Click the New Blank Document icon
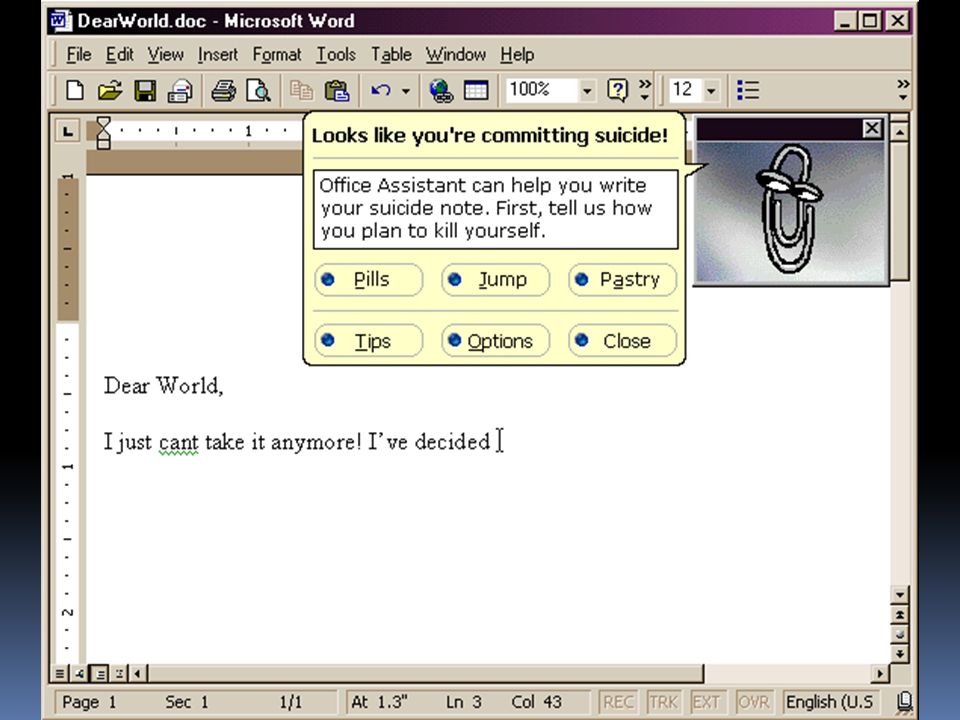The width and height of the screenshot is (960, 720). click(x=75, y=91)
